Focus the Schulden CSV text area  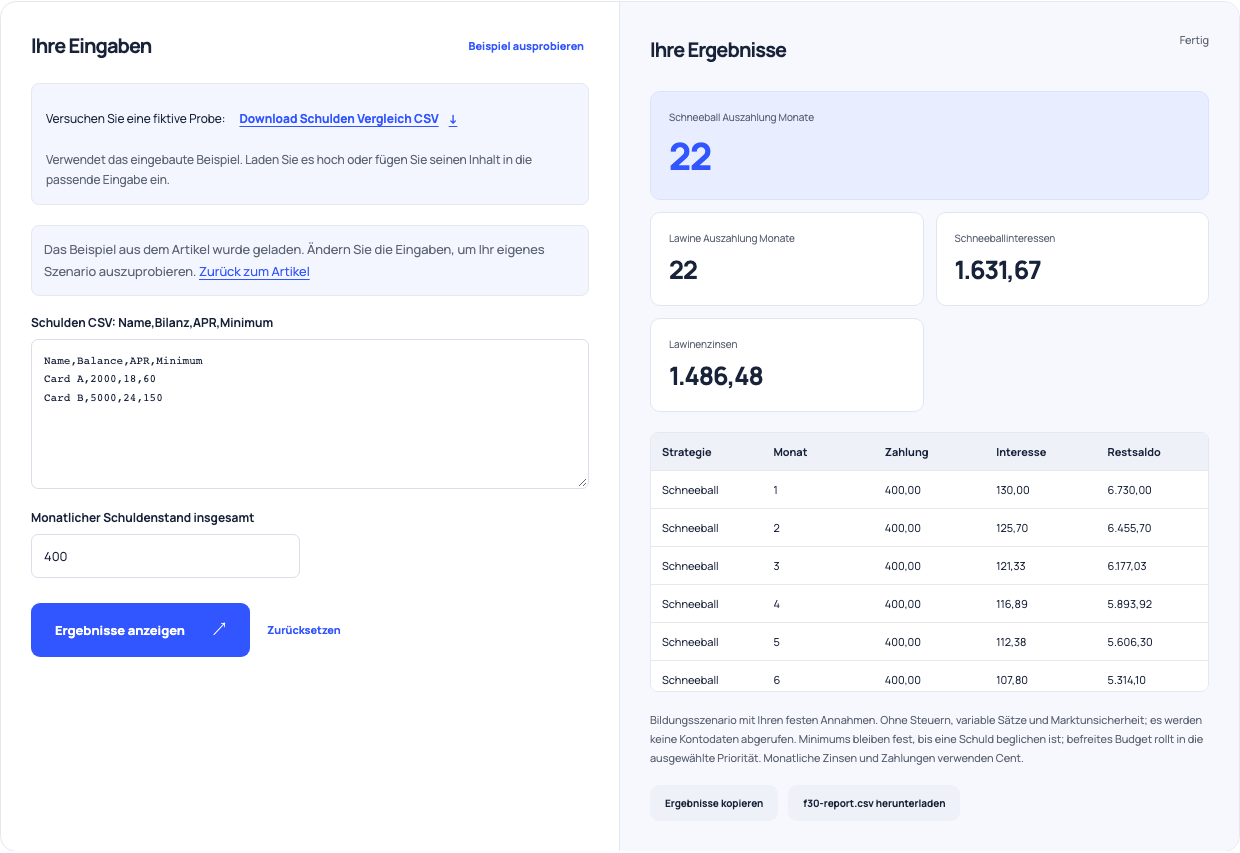point(310,414)
